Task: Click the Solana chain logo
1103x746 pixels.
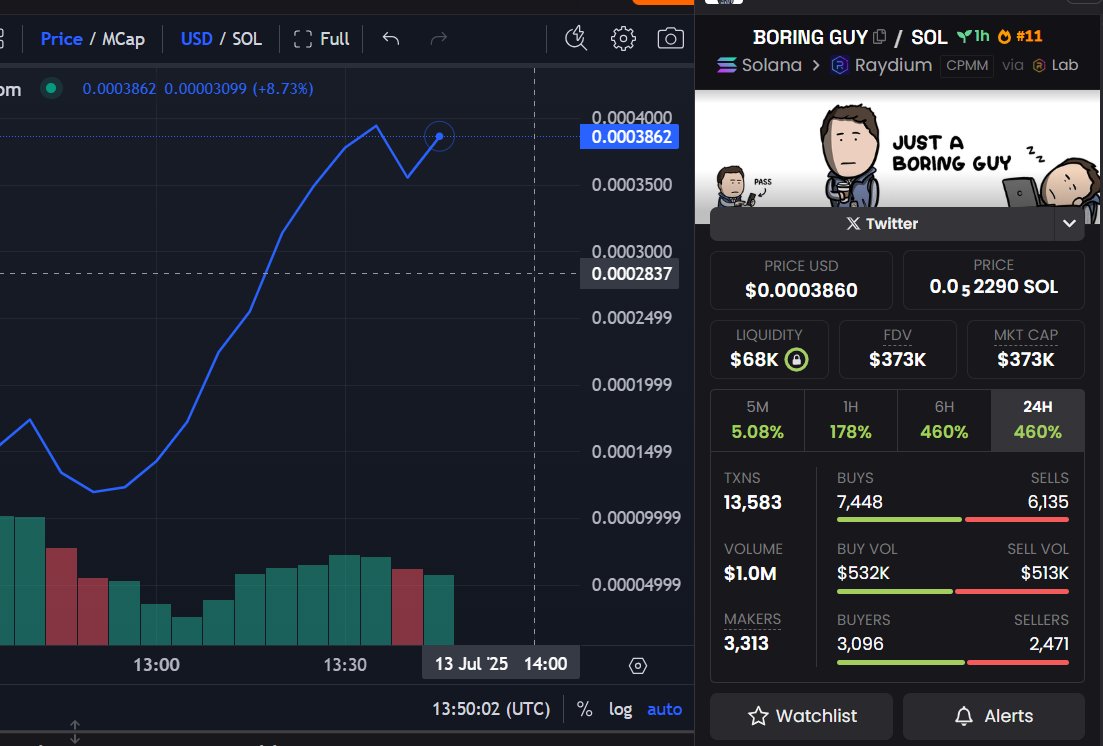Action: point(727,65)
